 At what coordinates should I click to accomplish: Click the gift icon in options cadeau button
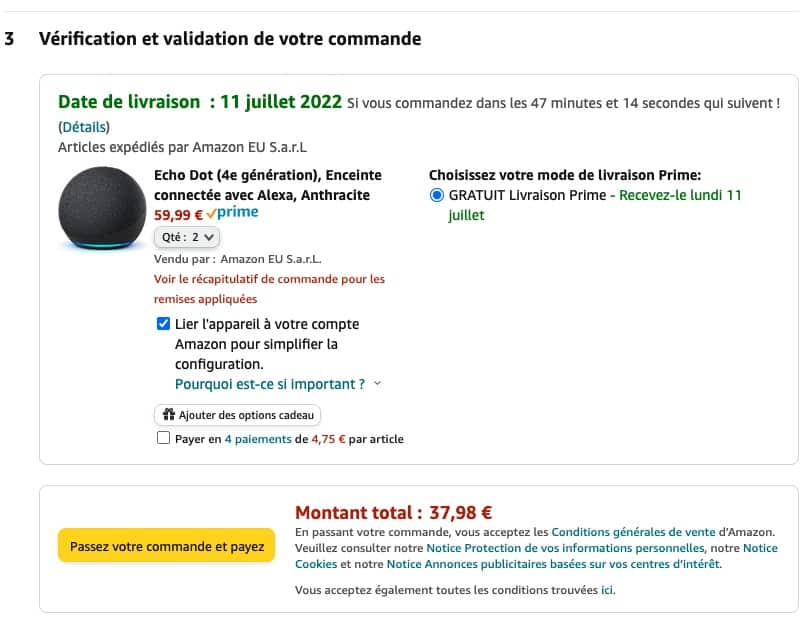pos(168,414)
